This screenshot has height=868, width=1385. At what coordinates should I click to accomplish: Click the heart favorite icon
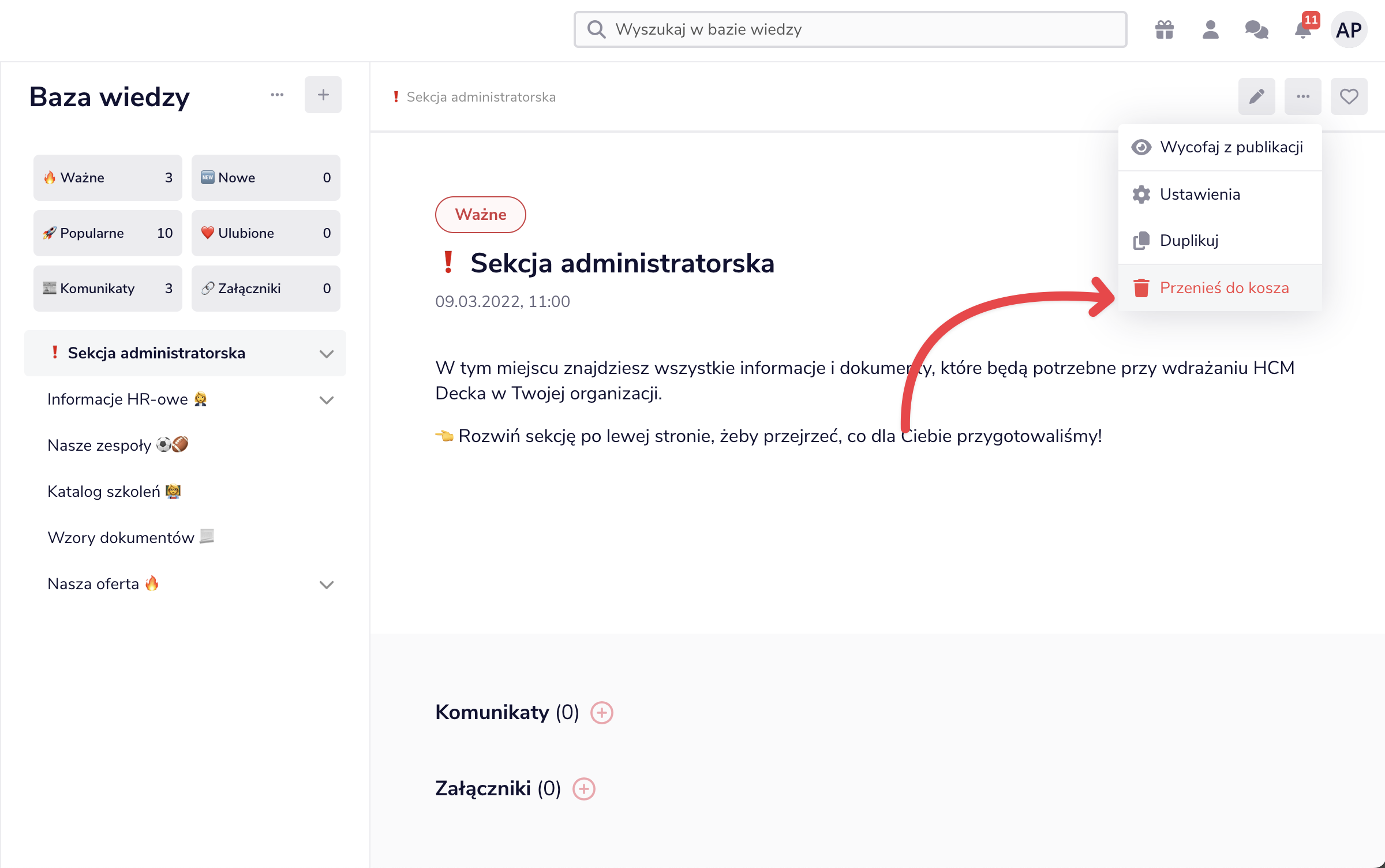coord(1349,96)
